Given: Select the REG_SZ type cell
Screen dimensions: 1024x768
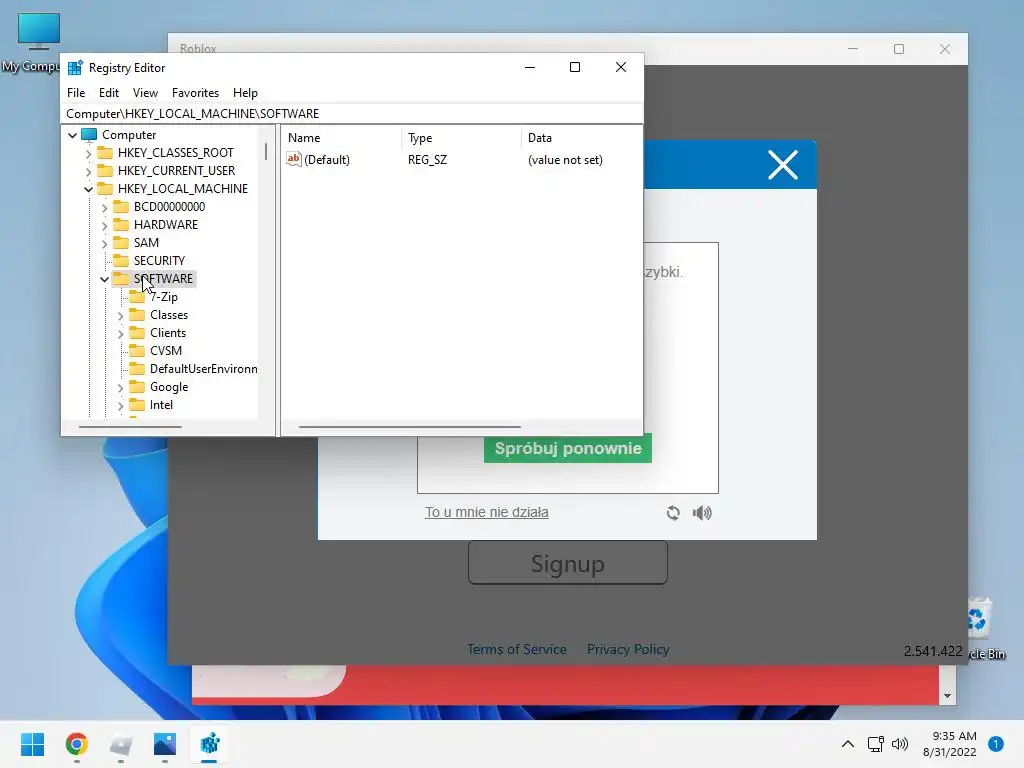Looking at the screenshot, I should tap(427, 160).
